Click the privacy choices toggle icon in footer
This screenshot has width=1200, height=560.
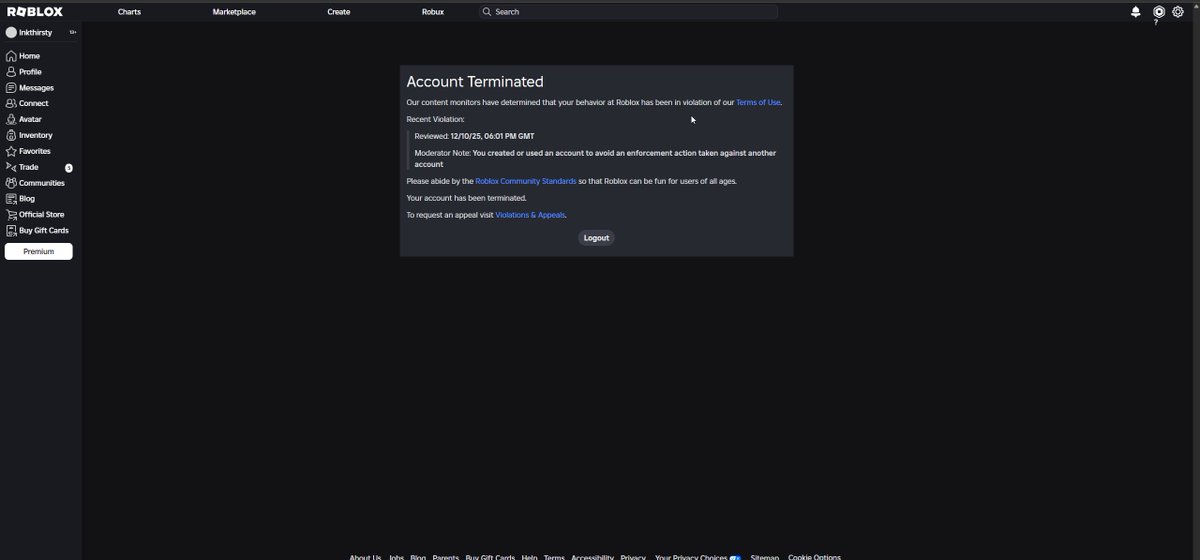(x=735, y=557)
